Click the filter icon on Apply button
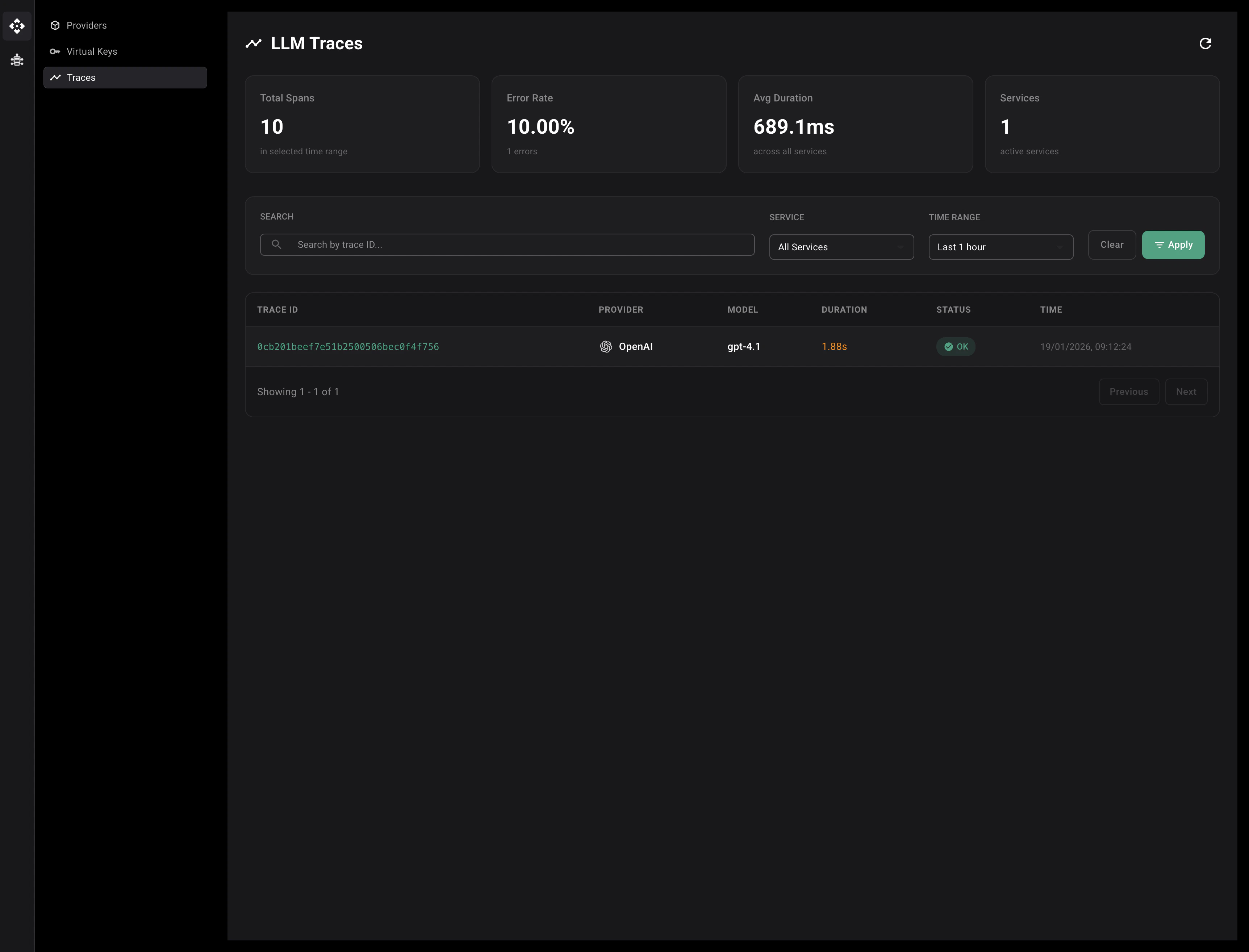 click(x=1159, y=245)
